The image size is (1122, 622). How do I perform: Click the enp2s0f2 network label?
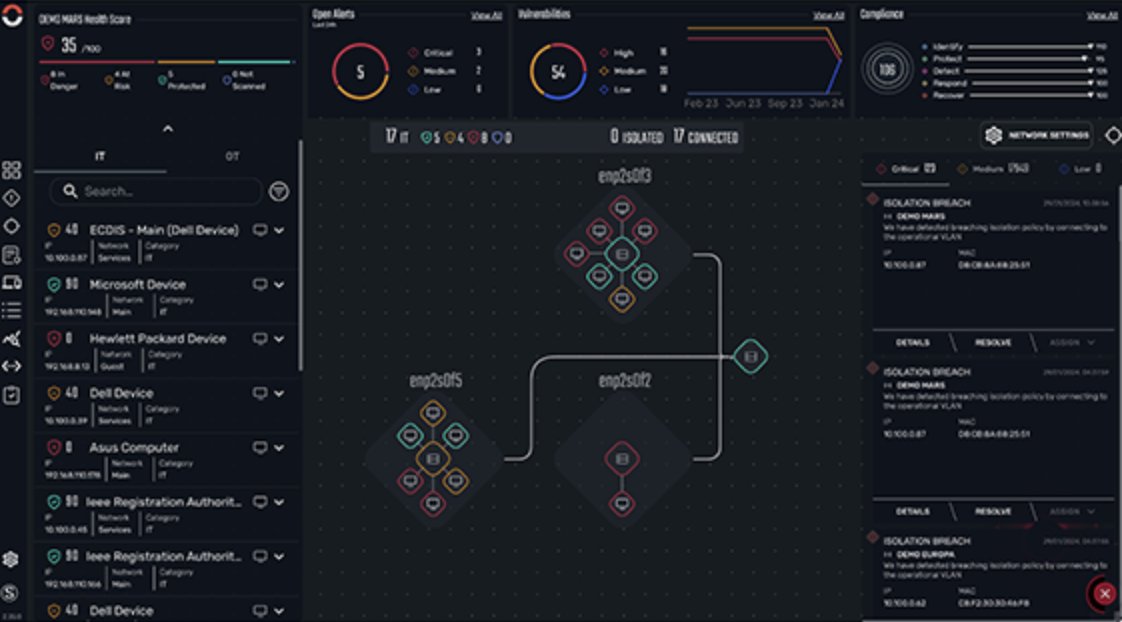[624, 380]
